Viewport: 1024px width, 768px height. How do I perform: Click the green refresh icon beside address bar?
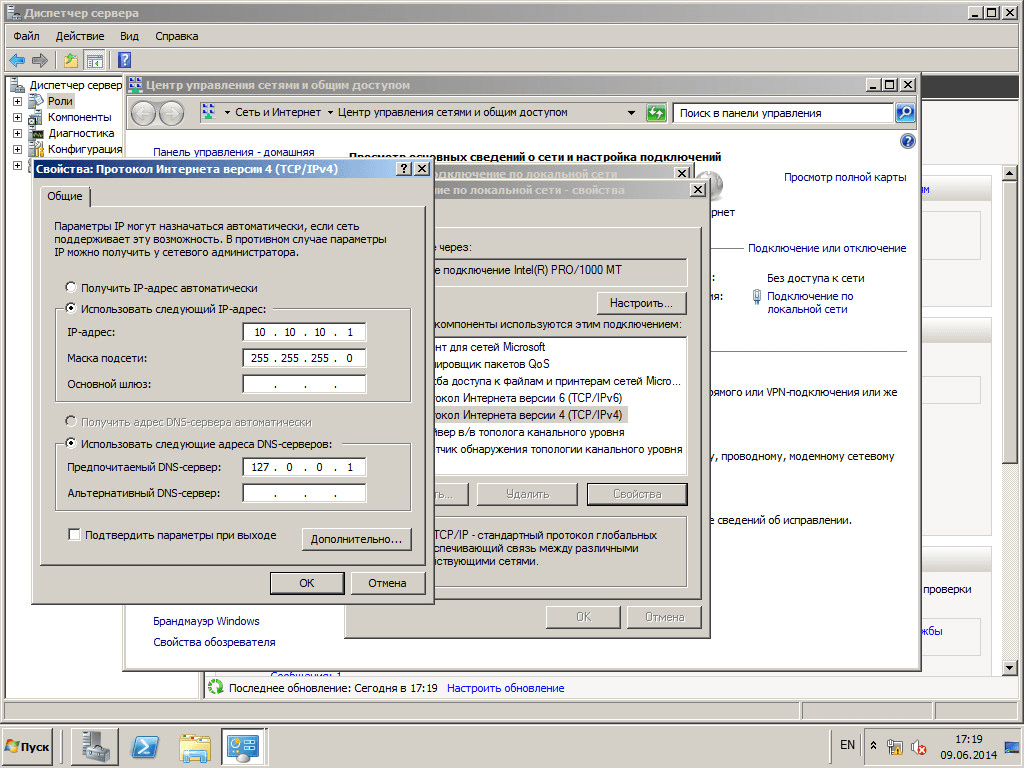(x=656, y=113)
